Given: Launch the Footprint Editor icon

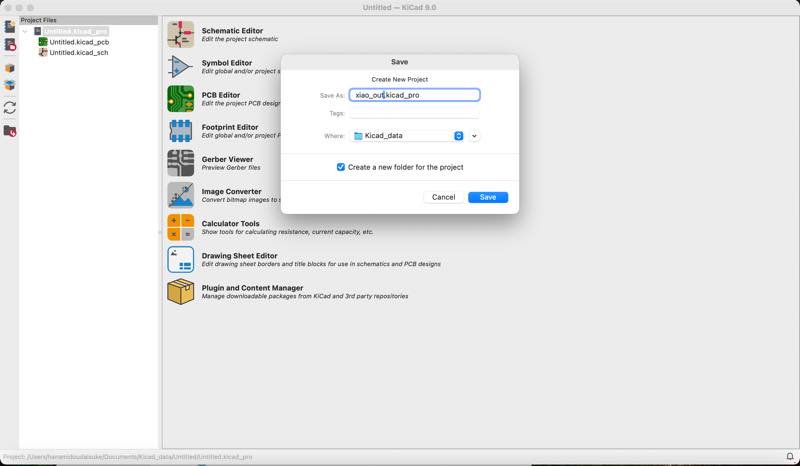Looking at the screenshot, I should (181, 131).
